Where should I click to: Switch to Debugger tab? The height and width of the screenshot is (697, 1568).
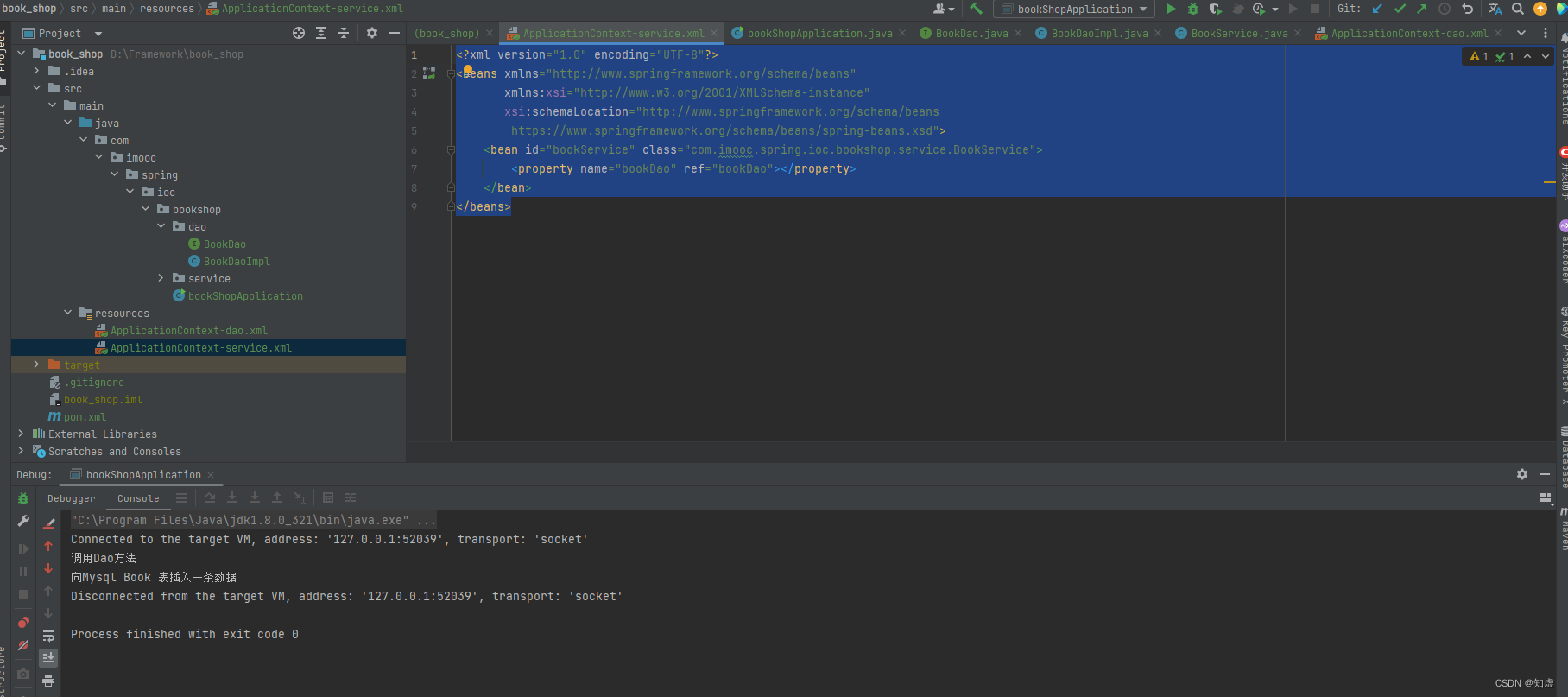coord(72,498)
